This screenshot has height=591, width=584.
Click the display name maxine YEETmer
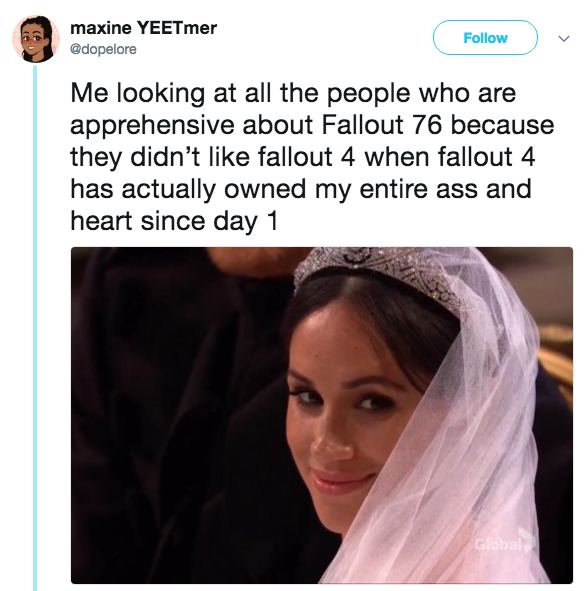point(144,28)
